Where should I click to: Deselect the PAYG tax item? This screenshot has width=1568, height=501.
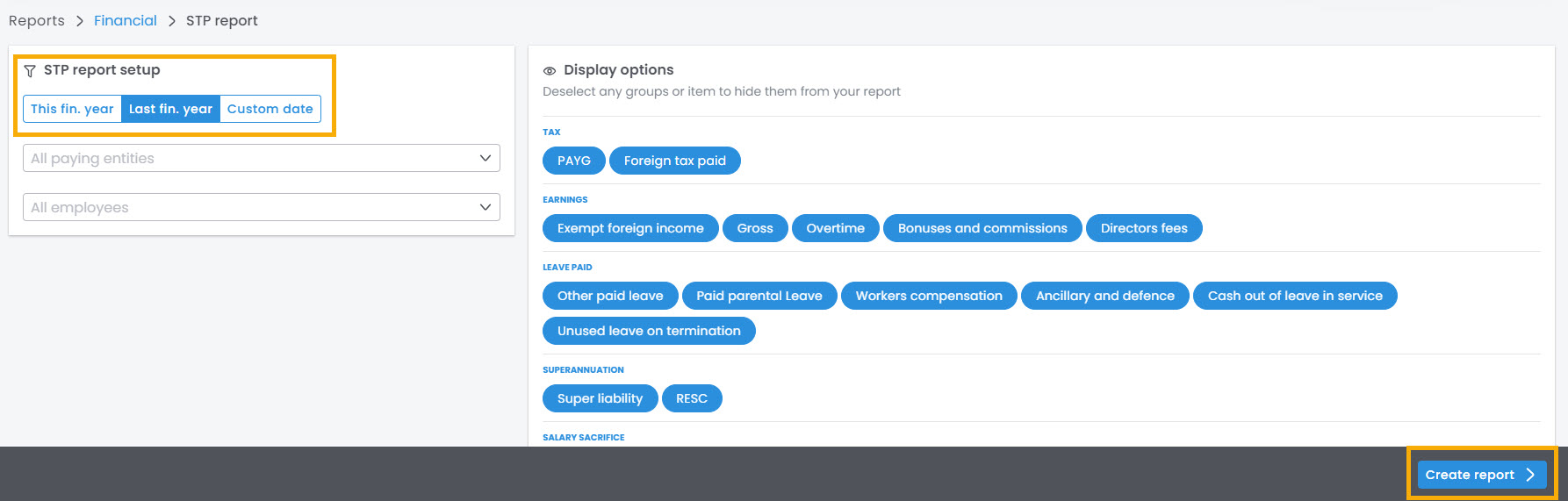coord(573,161)
